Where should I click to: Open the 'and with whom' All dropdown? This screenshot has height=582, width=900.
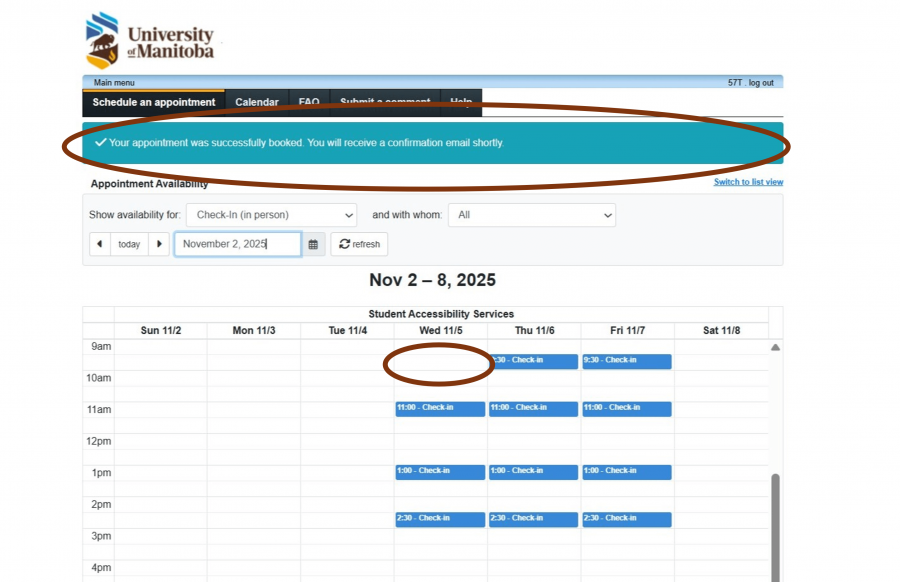coord(531,215)
